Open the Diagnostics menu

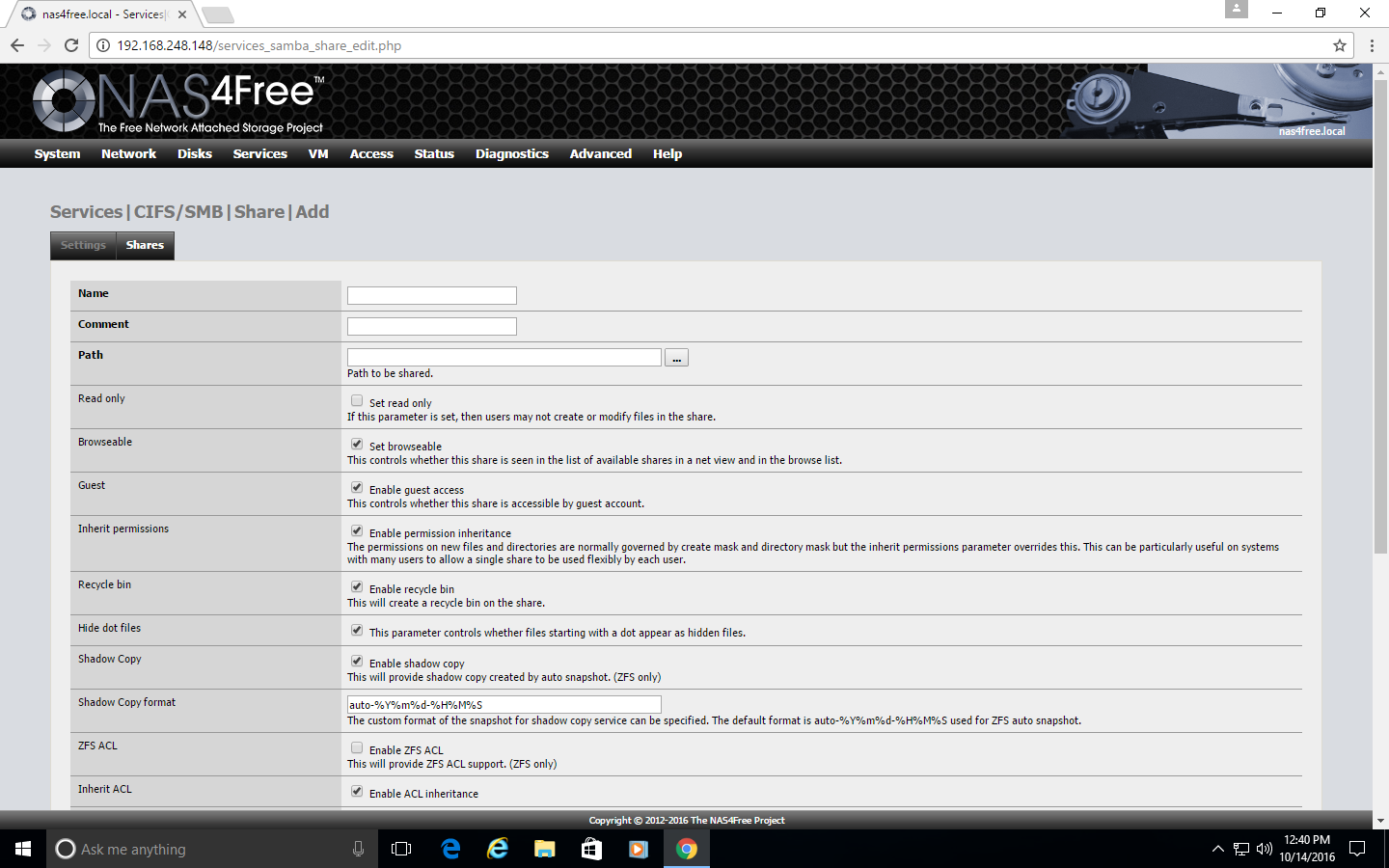511,154
